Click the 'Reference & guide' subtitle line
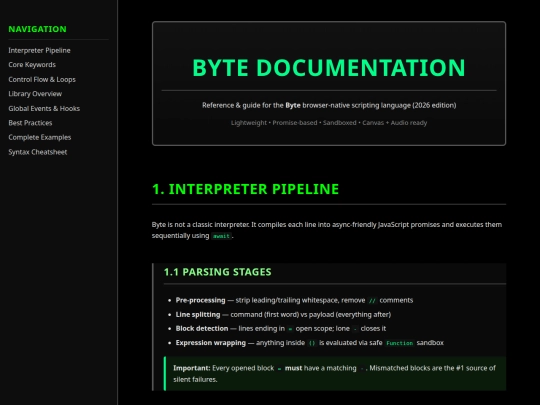Viewport: 540px width, 405px height. tap(329, 105)
